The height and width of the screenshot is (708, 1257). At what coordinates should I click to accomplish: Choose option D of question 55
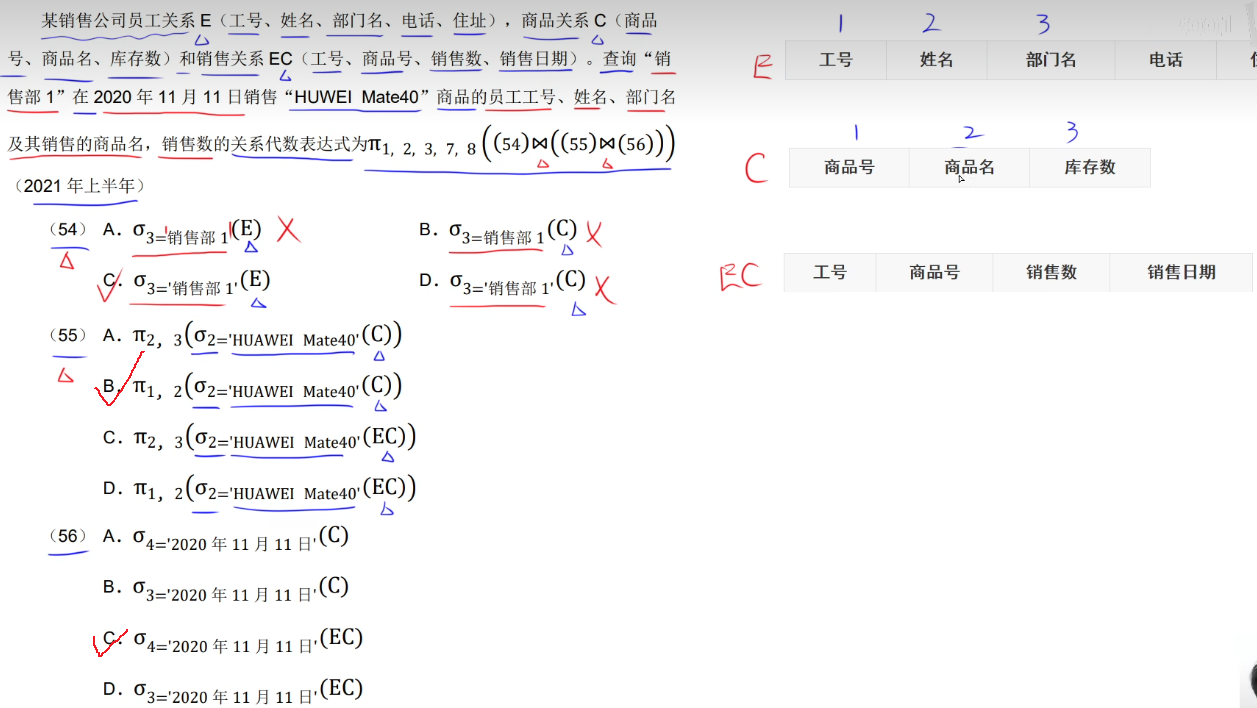259,490
